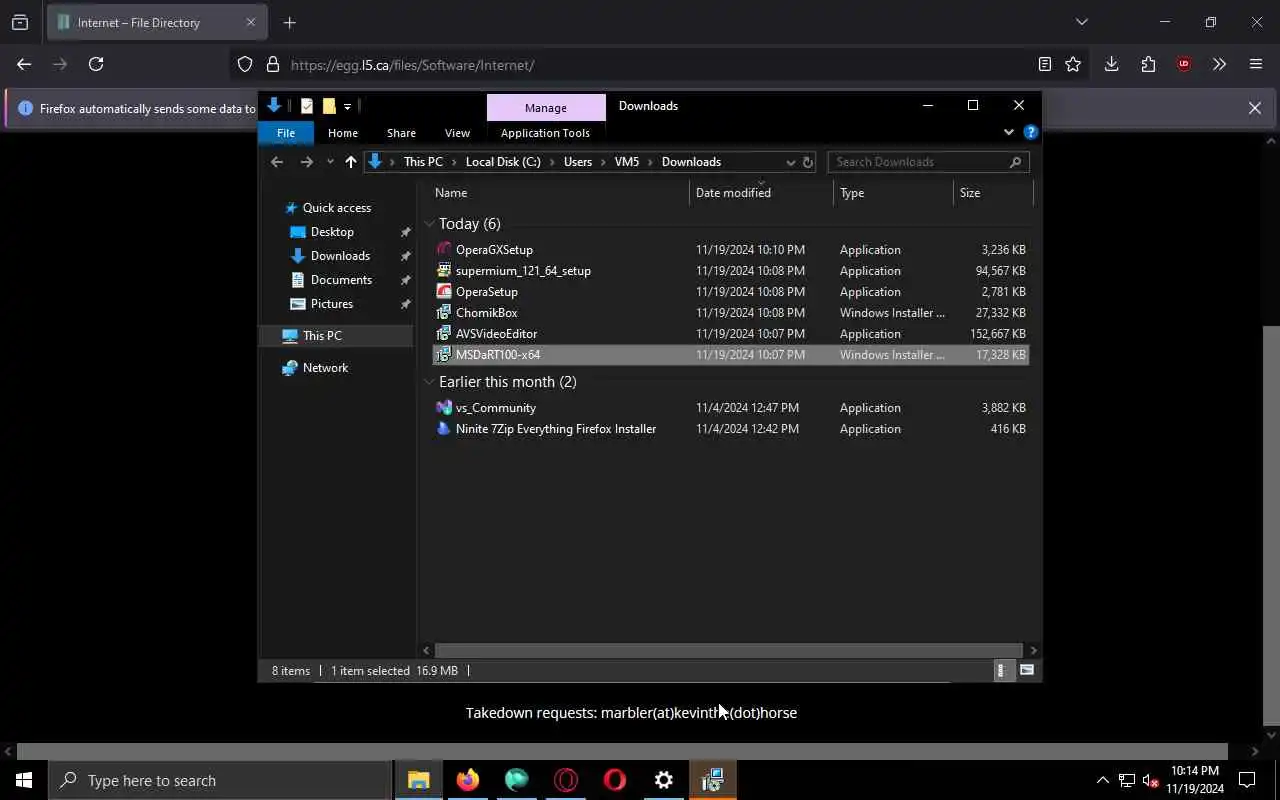Select Network in navigation pane
1280x800 pixels.
pos(325,368)
